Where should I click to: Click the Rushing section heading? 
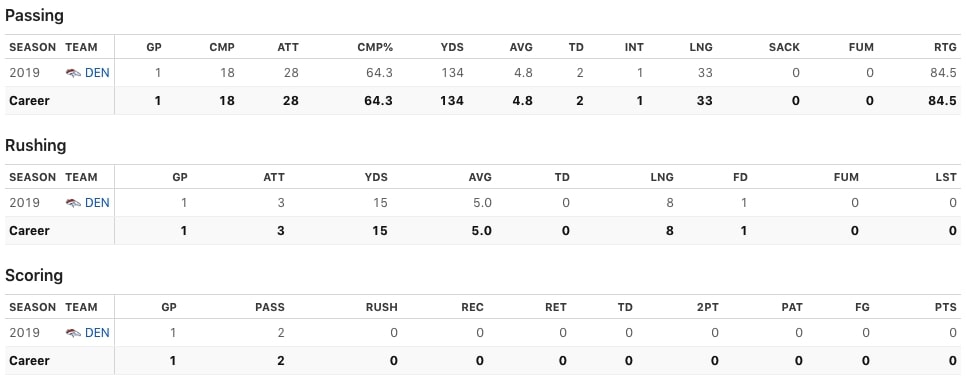pyautogui.click(x=36, y=146)
